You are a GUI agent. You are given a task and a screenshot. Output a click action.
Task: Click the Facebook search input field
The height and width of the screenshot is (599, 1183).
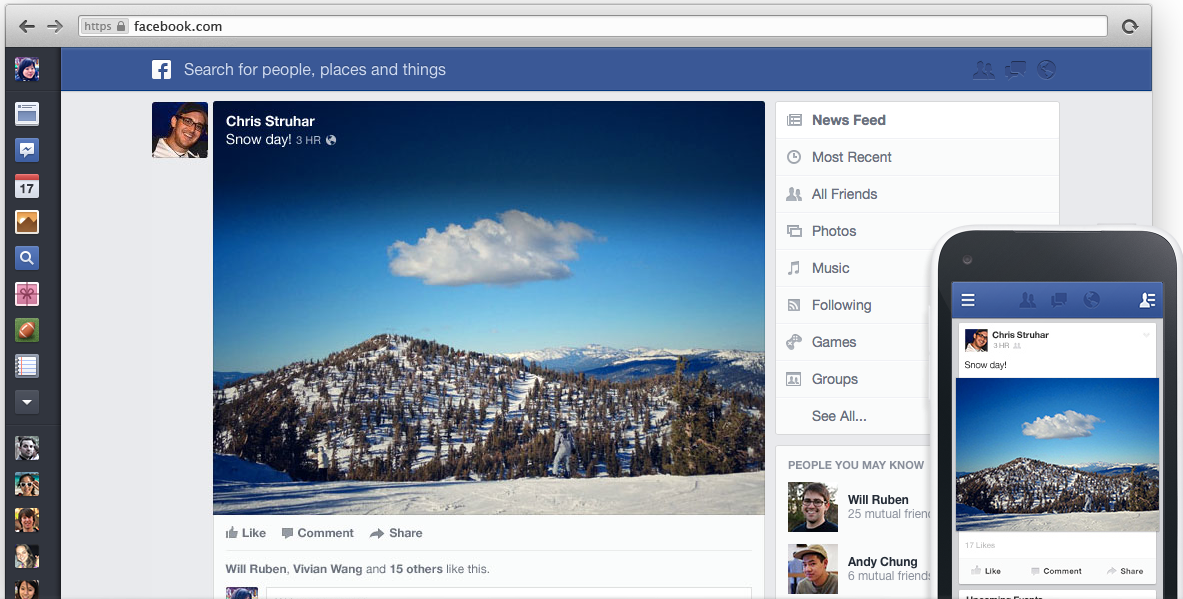[x=500, y=70]
